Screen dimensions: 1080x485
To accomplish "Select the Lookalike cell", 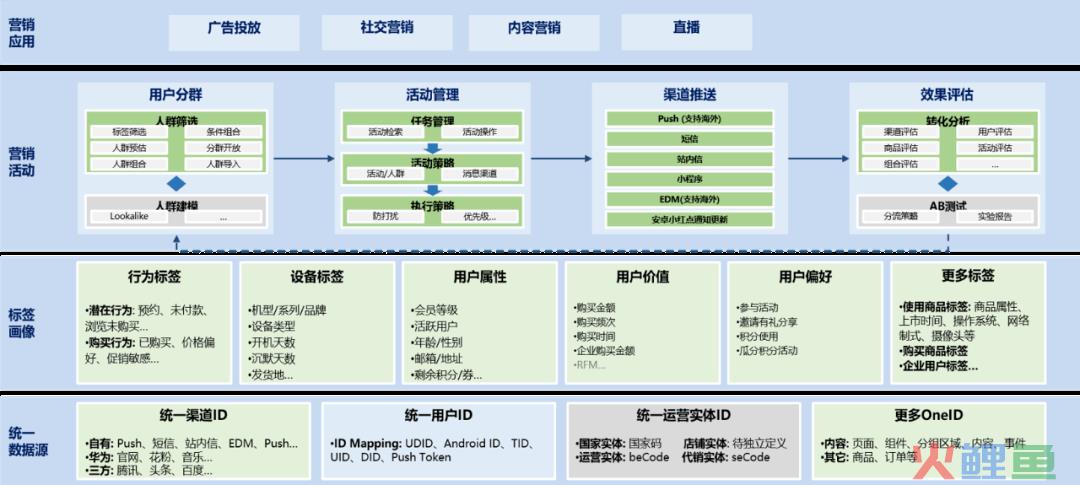I will [129, 216].
